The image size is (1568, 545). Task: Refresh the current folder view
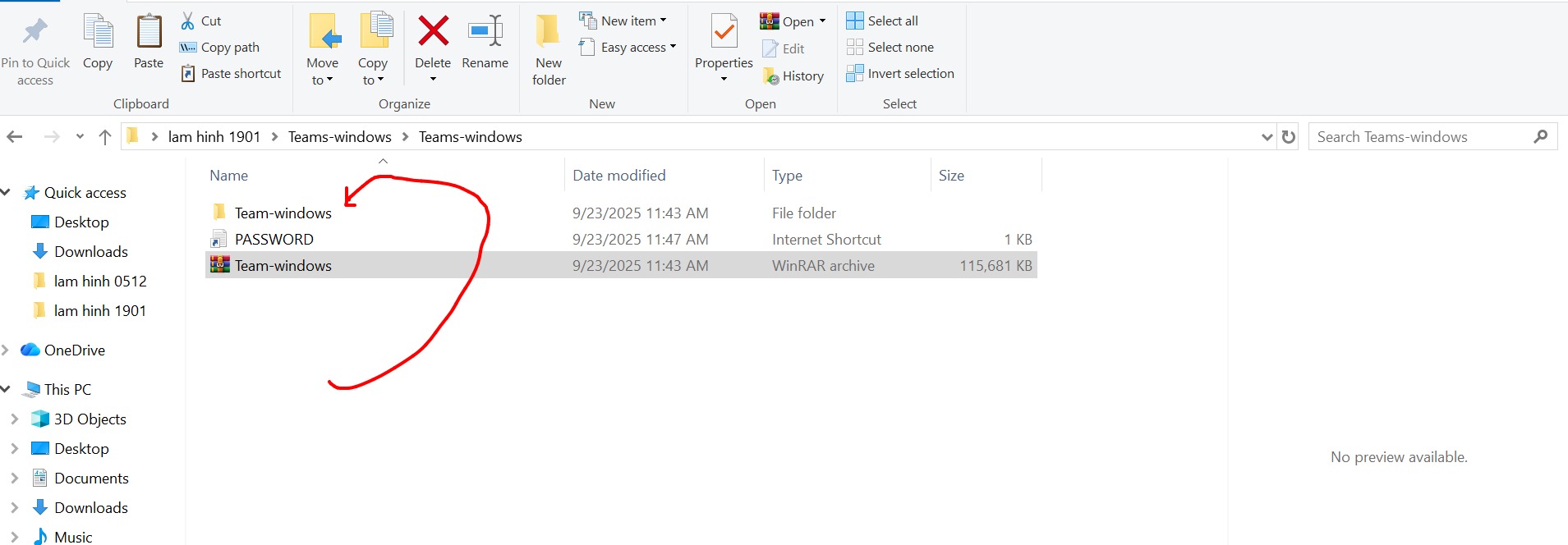tap(1289, 137)
